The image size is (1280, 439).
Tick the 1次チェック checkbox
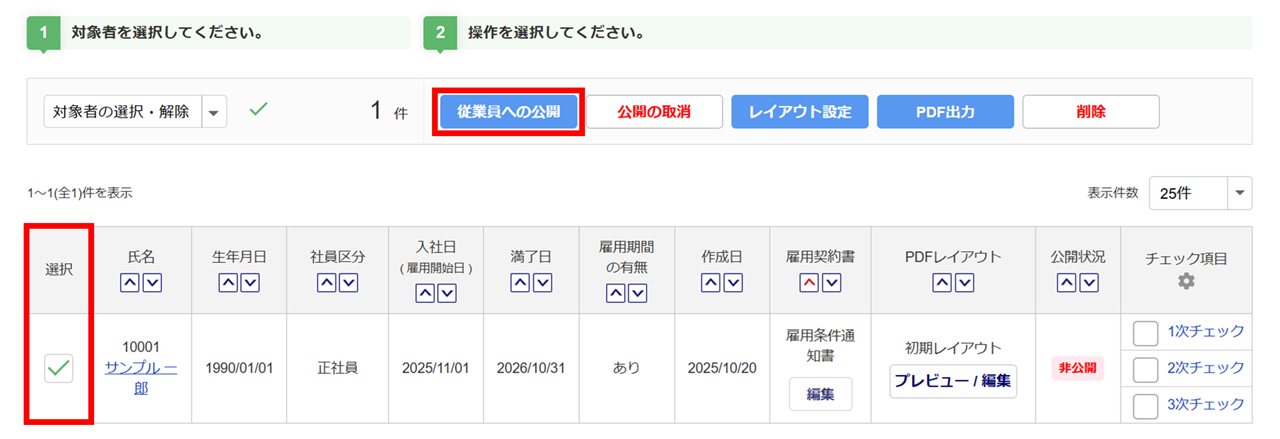[x=1146, y=332]
